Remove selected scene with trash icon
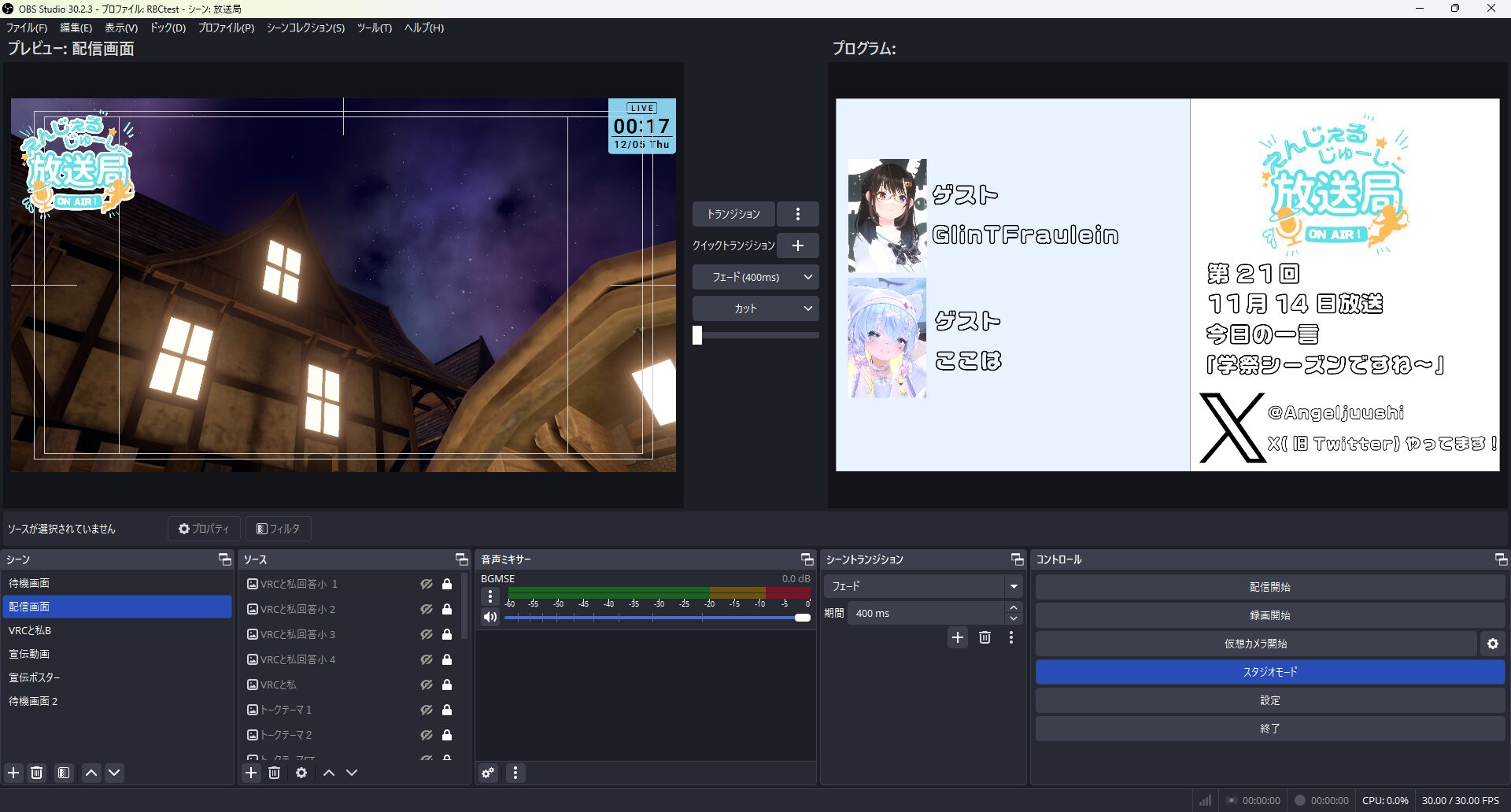1511x812 pixels. point(36,773)
